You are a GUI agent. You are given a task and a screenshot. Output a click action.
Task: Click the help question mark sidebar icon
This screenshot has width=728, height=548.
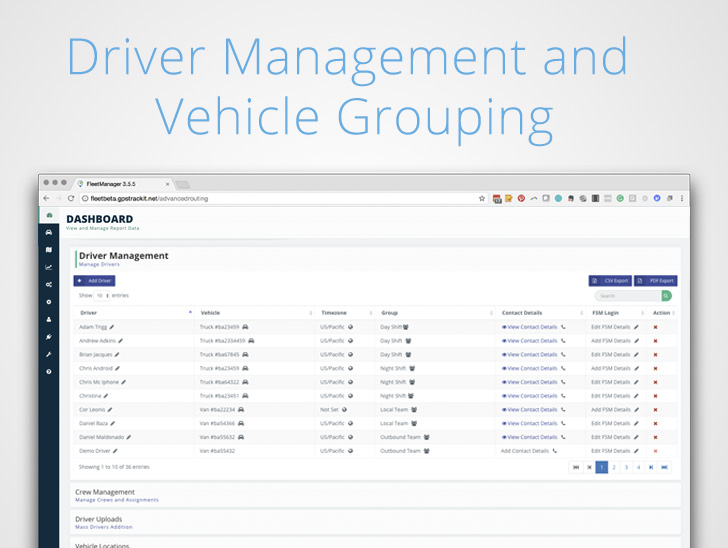tap(49, 371)
